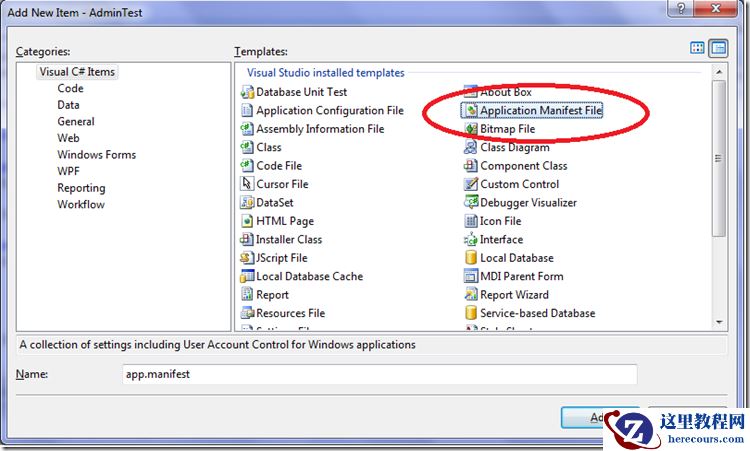
Task: Click the Debugger Visualizer template icon
Action: (471, 202)
